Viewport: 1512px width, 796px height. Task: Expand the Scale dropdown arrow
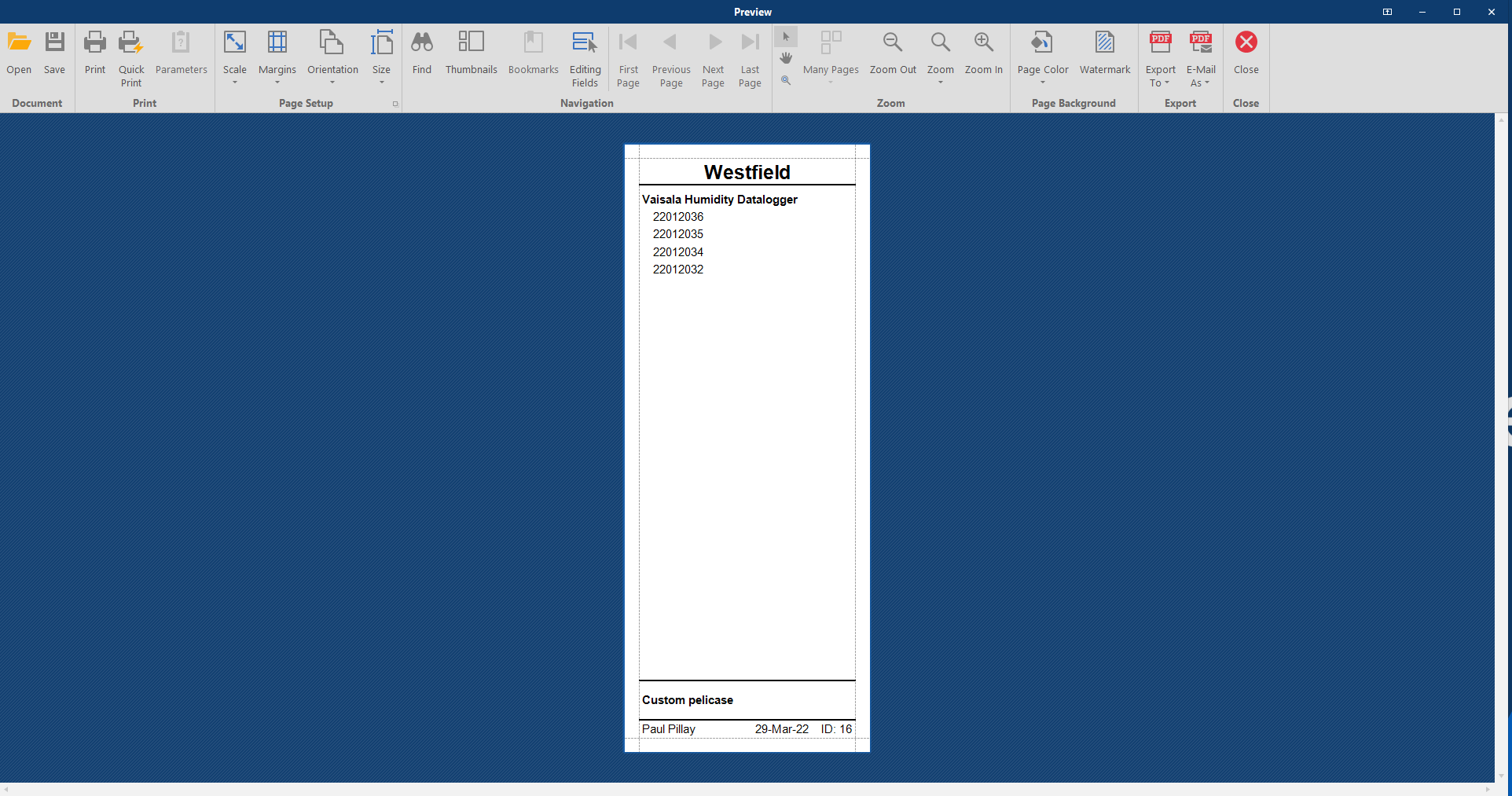[x=235, y=83]
